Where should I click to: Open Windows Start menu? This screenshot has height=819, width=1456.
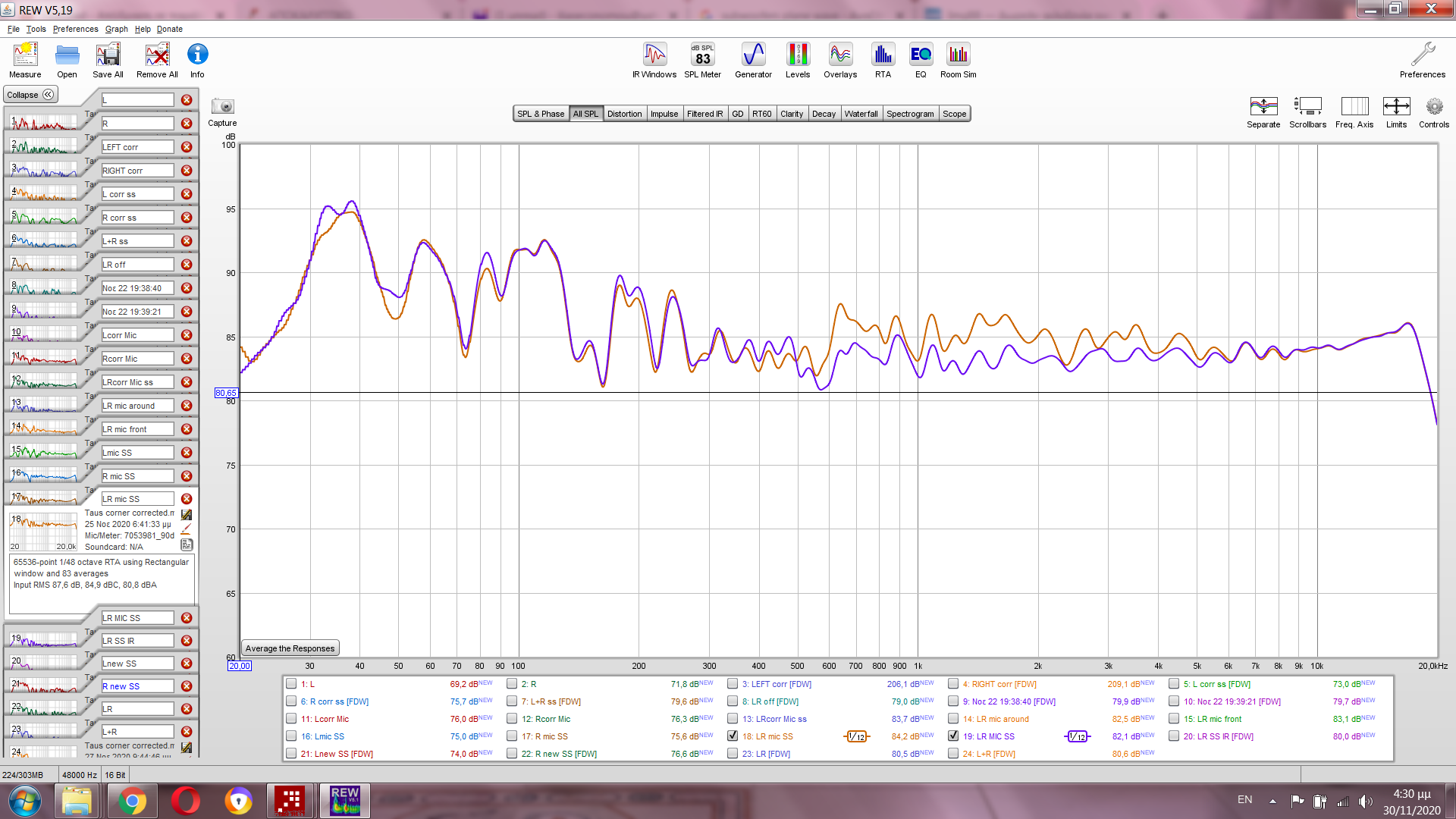(25, 801)
